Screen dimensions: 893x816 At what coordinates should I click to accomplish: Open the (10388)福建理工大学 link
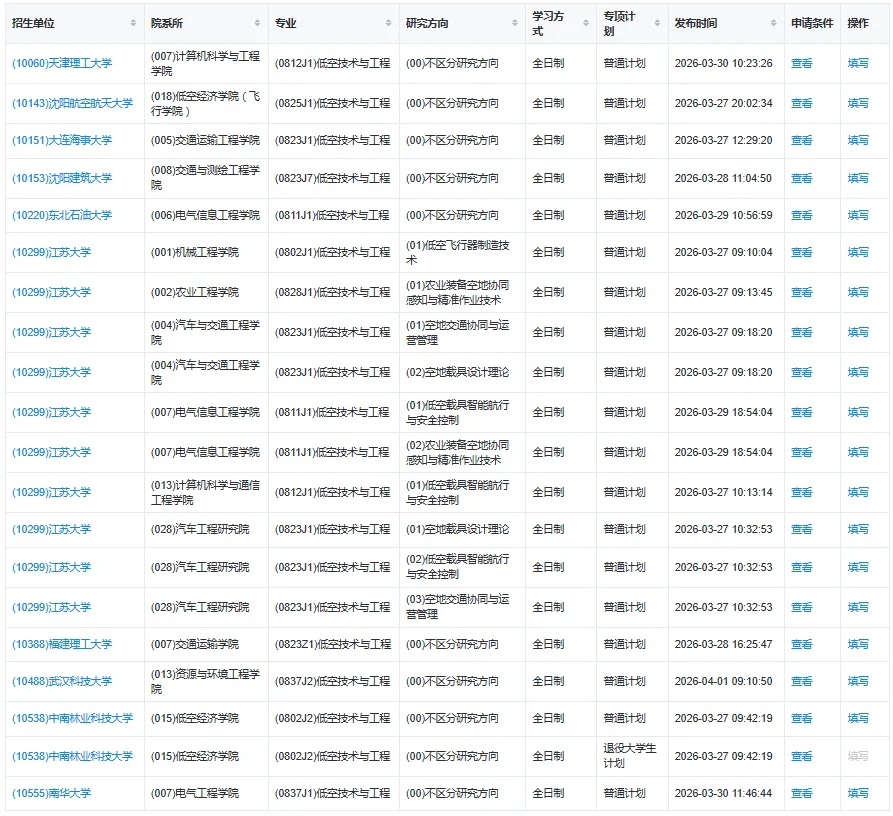click(x=62, y=644)
